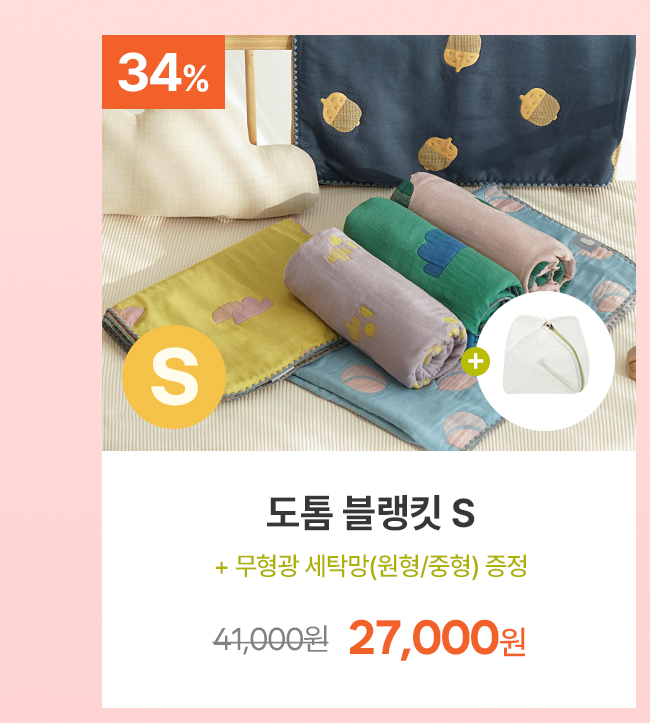Open the 도톰 블랭킷 S product title
This screenshot has height=723, width=650.
pyautogui.click(x=370, y=513)
